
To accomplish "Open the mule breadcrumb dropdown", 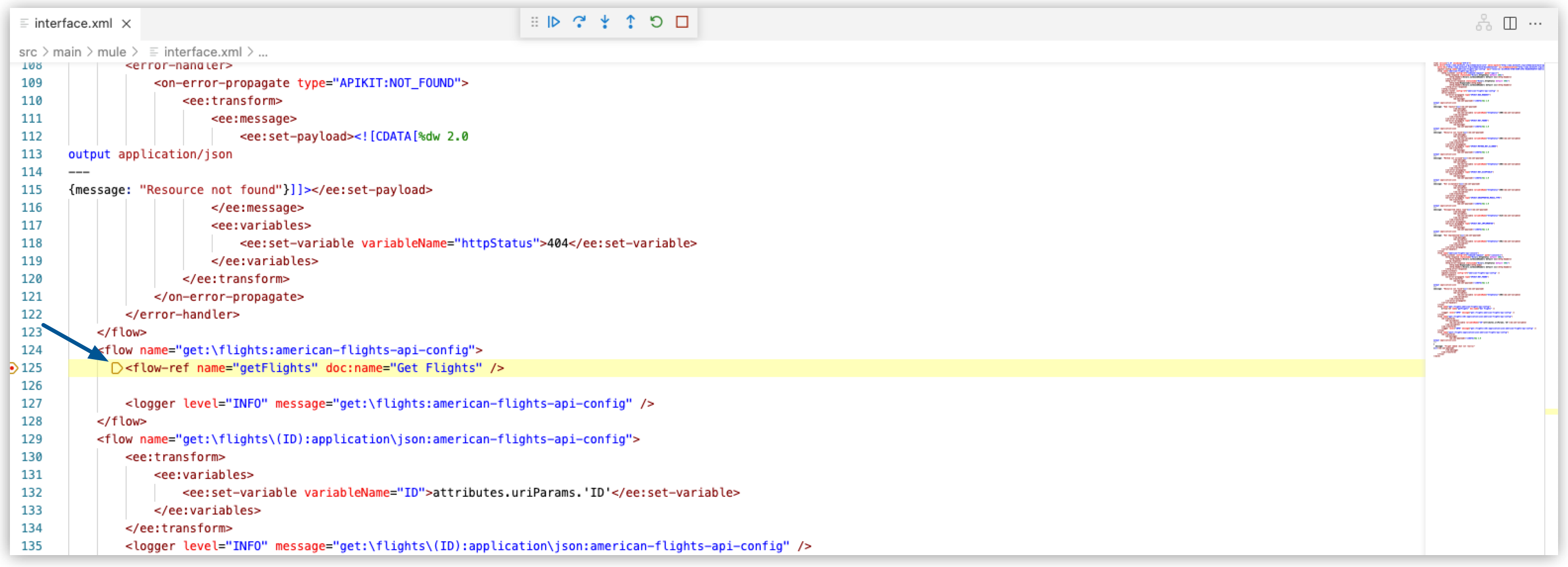I will pyautogui.click(x=111, y=52).
